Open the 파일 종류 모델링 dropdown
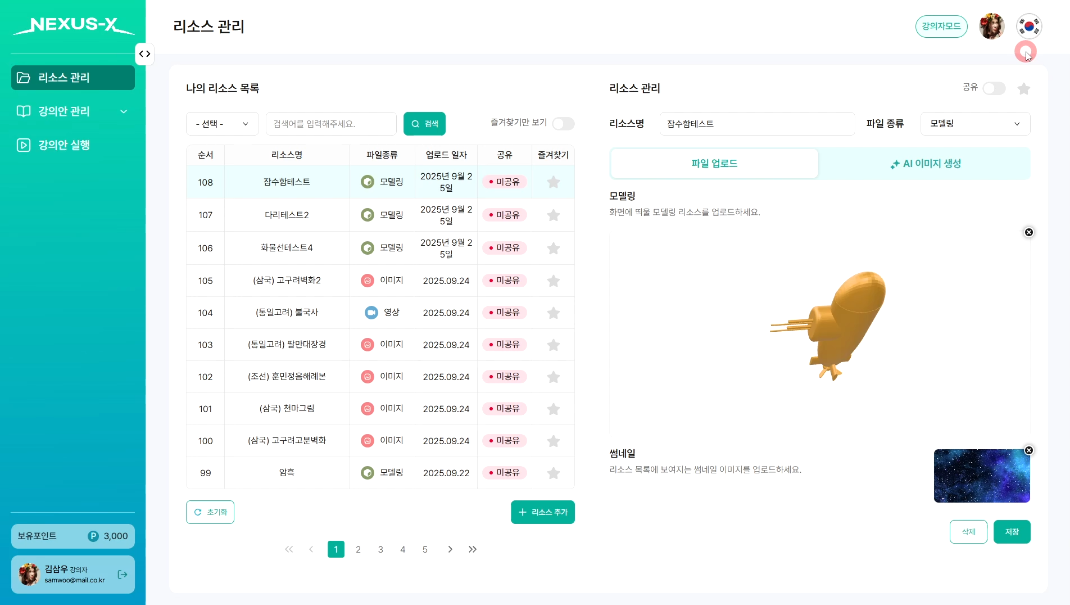 tap(975, 123)
